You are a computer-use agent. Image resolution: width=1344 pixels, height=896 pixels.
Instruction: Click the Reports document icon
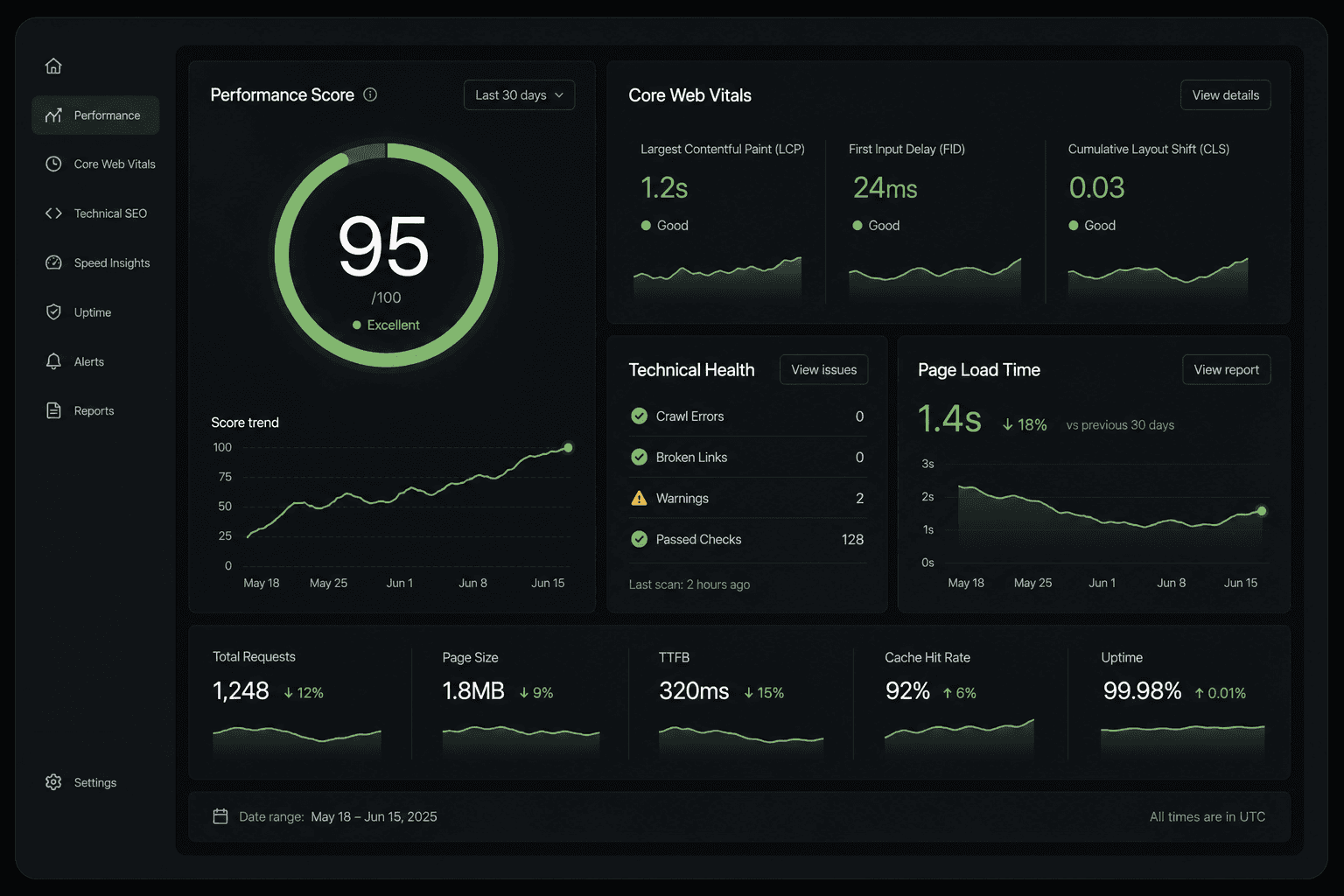(53, 410)
